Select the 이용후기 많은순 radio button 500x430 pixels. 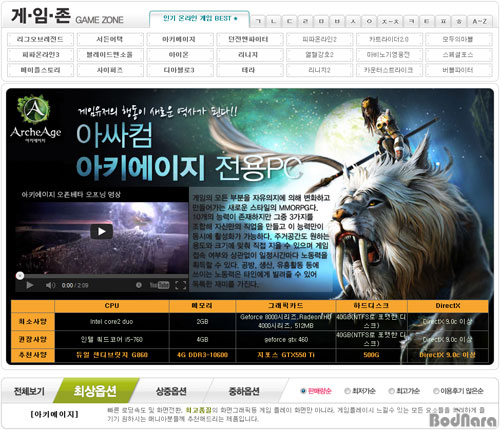436,391
